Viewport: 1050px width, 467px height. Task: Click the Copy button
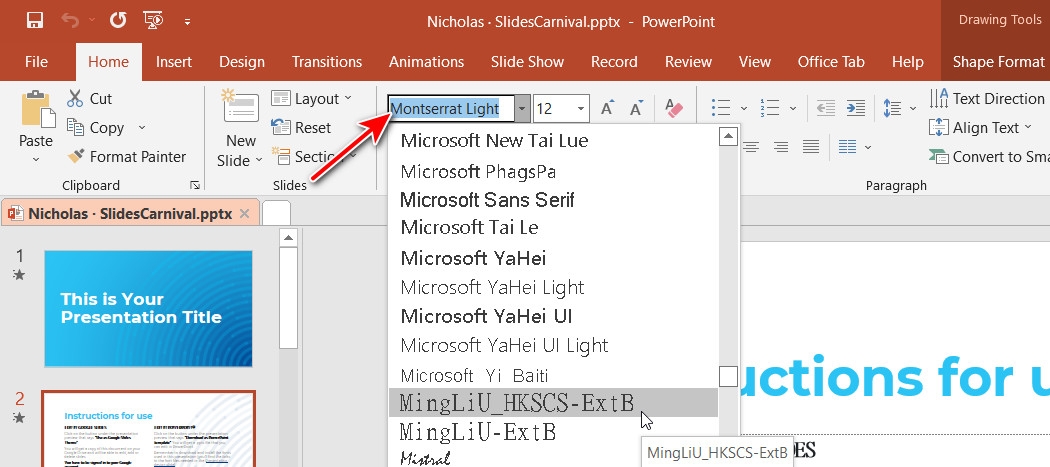tap(96, 127)
